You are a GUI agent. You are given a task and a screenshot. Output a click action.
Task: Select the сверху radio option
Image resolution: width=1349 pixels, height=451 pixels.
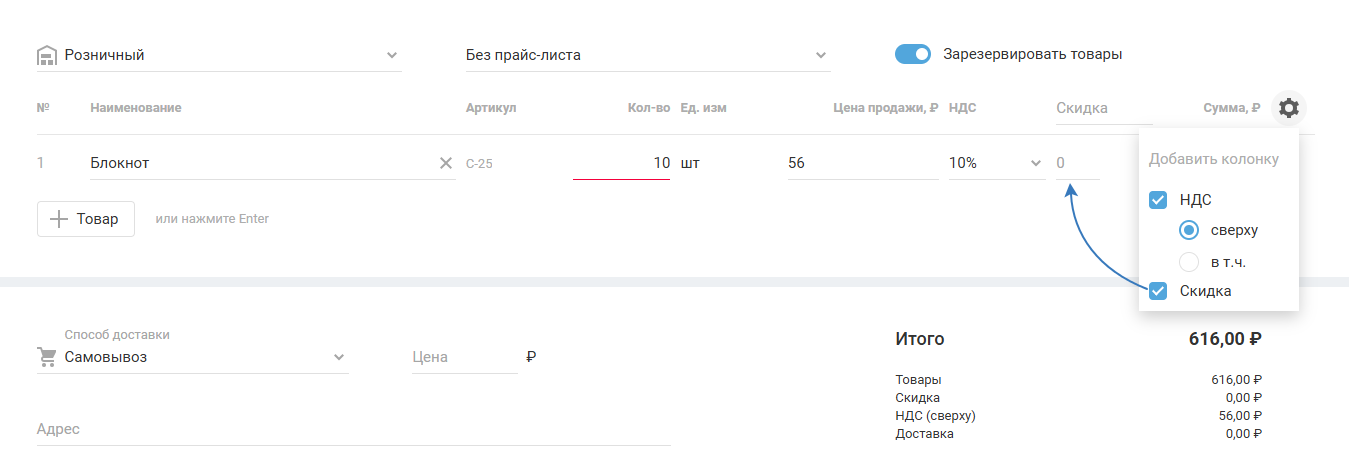1189,230
